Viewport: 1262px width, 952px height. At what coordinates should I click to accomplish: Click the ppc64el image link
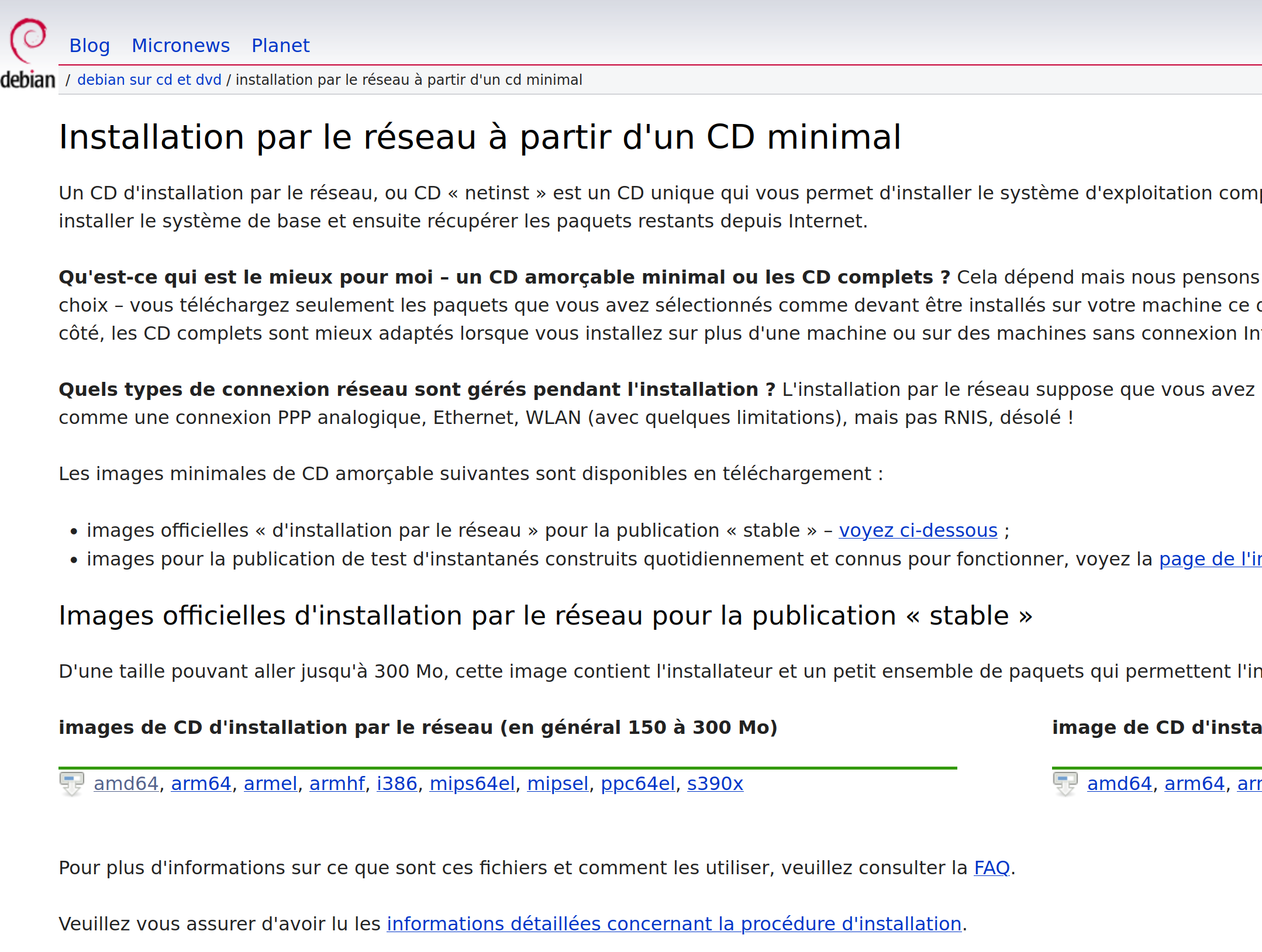(637, 784)
